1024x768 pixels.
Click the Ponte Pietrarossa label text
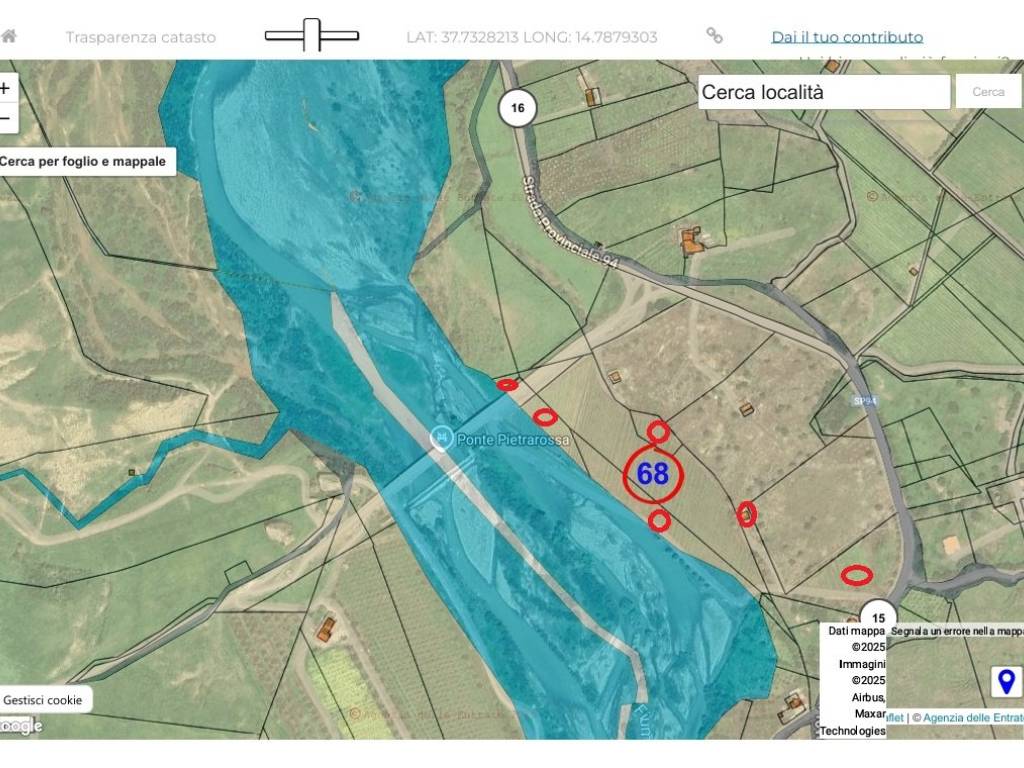(513, 440)
